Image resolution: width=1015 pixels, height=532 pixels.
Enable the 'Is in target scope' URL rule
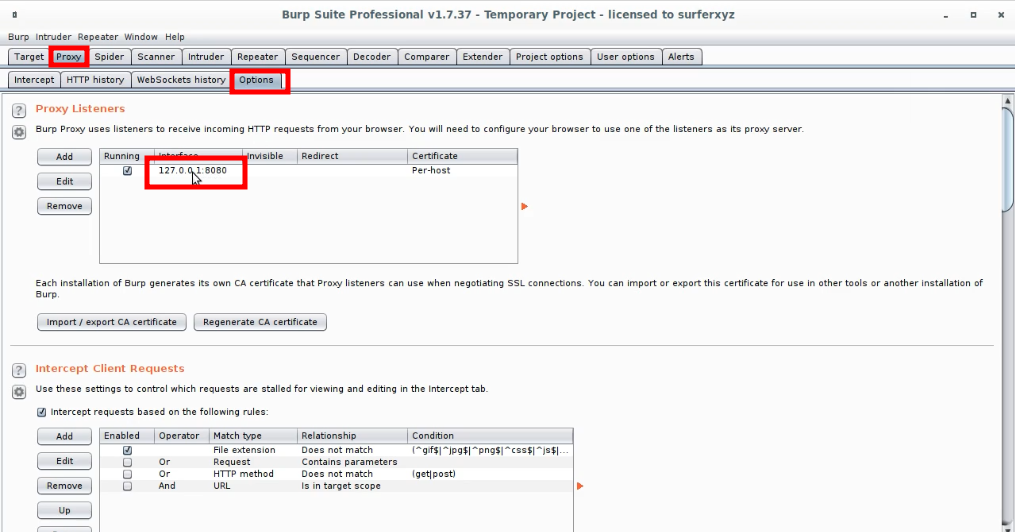128,486
